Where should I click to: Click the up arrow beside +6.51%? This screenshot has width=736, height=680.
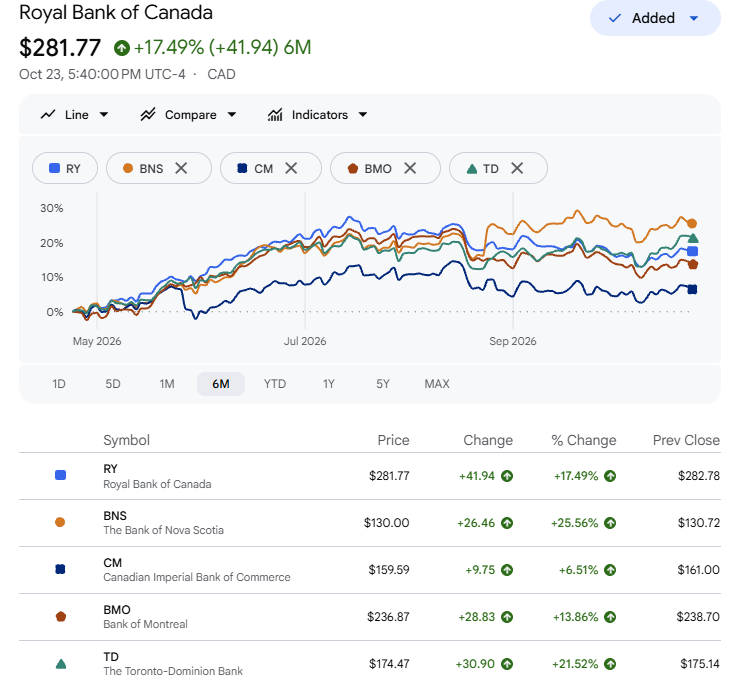(610, 570)
